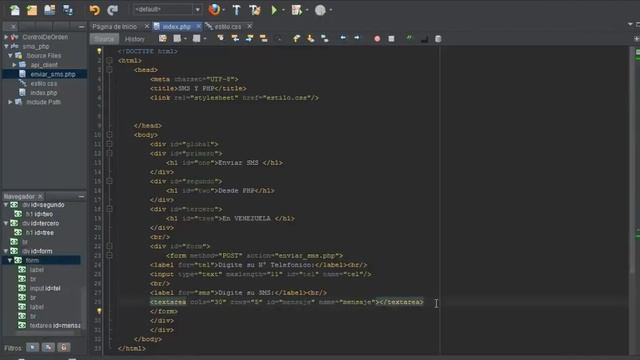Switch to the Source view button
This screenshot has height=360, width=640.
tap(104, 39)
